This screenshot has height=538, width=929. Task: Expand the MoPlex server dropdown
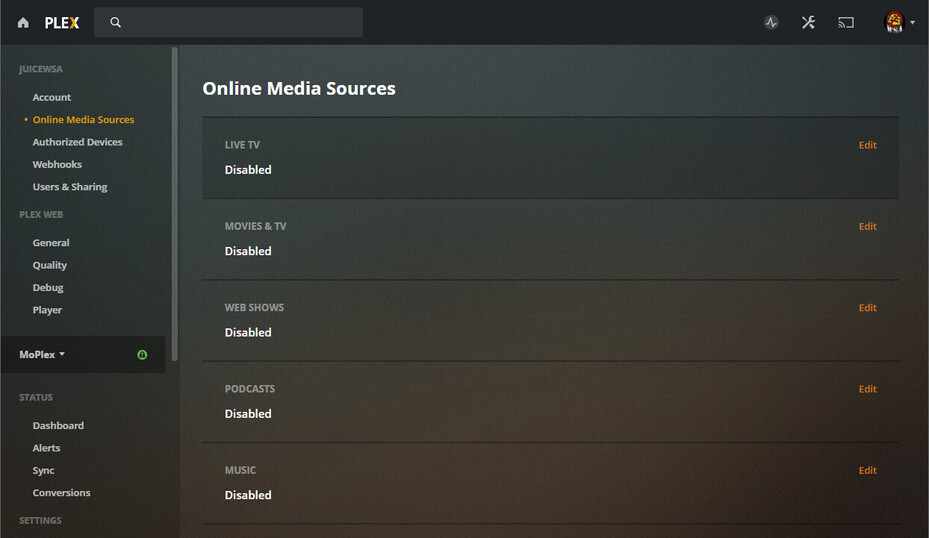[x=42, y=354]
